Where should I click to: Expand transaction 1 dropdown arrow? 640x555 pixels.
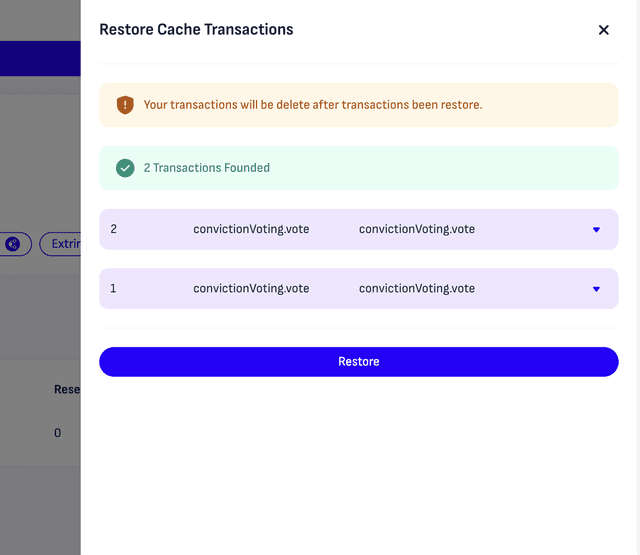tap(596, 289)
